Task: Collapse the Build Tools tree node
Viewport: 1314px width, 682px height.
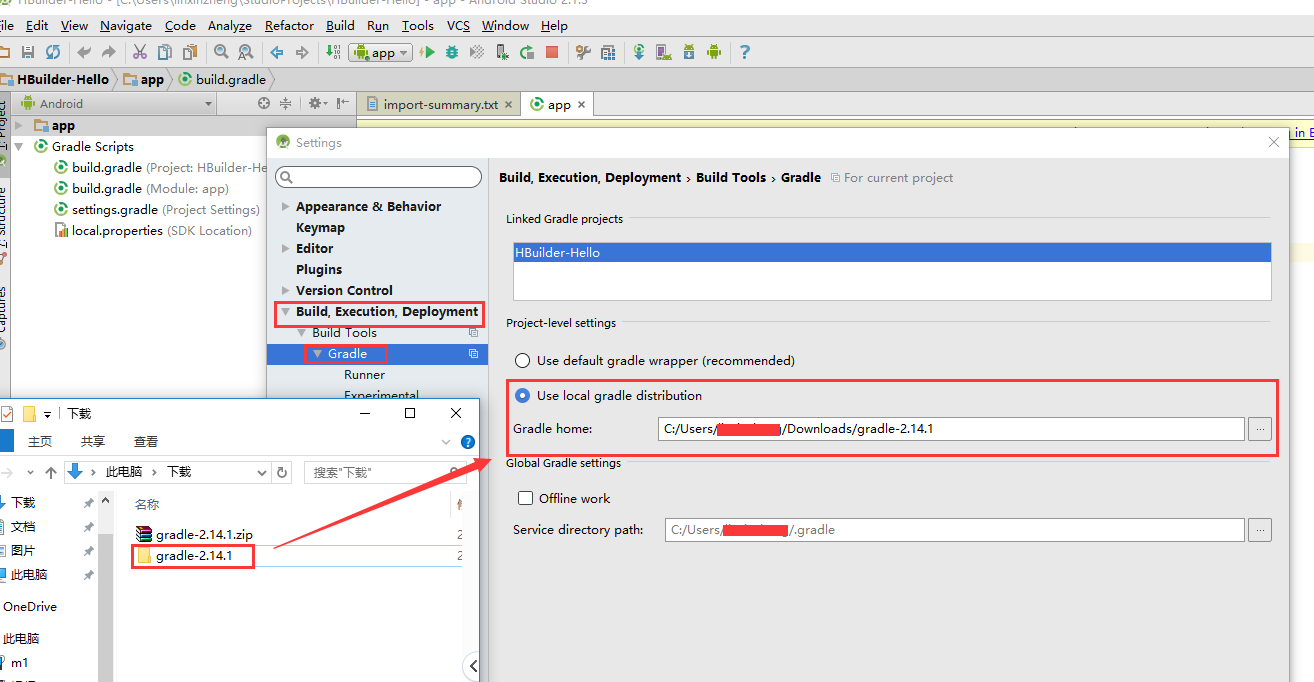Action: tap(301, 333)
